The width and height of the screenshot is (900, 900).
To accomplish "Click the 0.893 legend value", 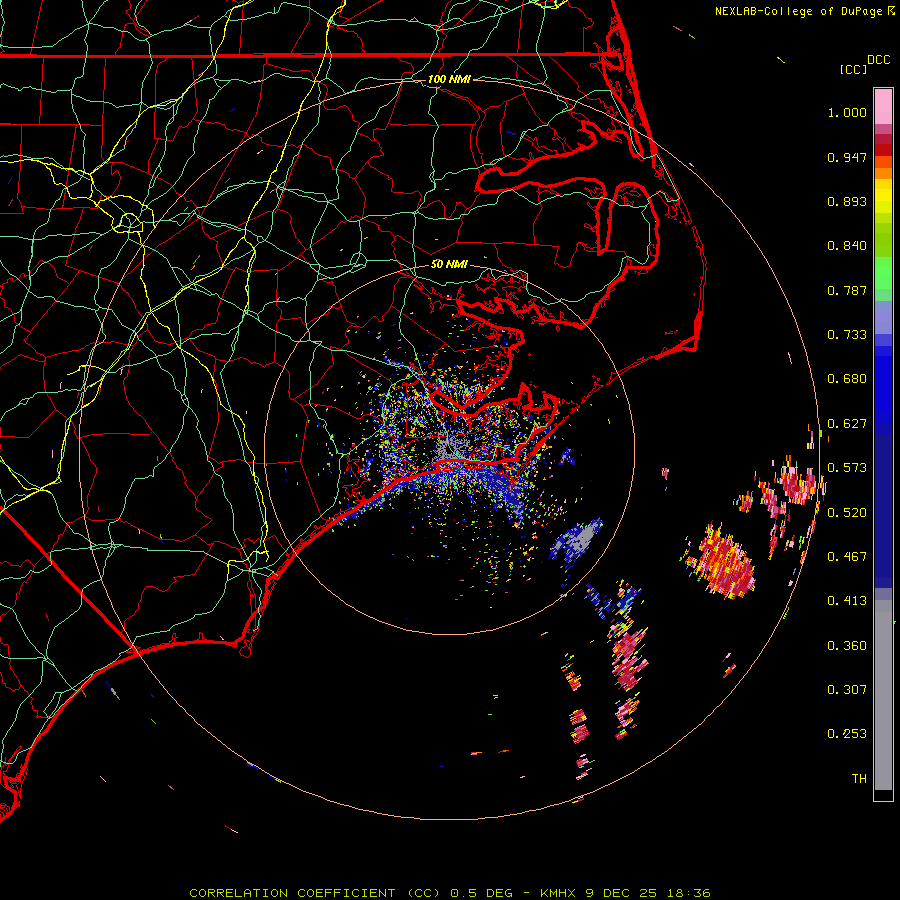I will click(847, 201).
